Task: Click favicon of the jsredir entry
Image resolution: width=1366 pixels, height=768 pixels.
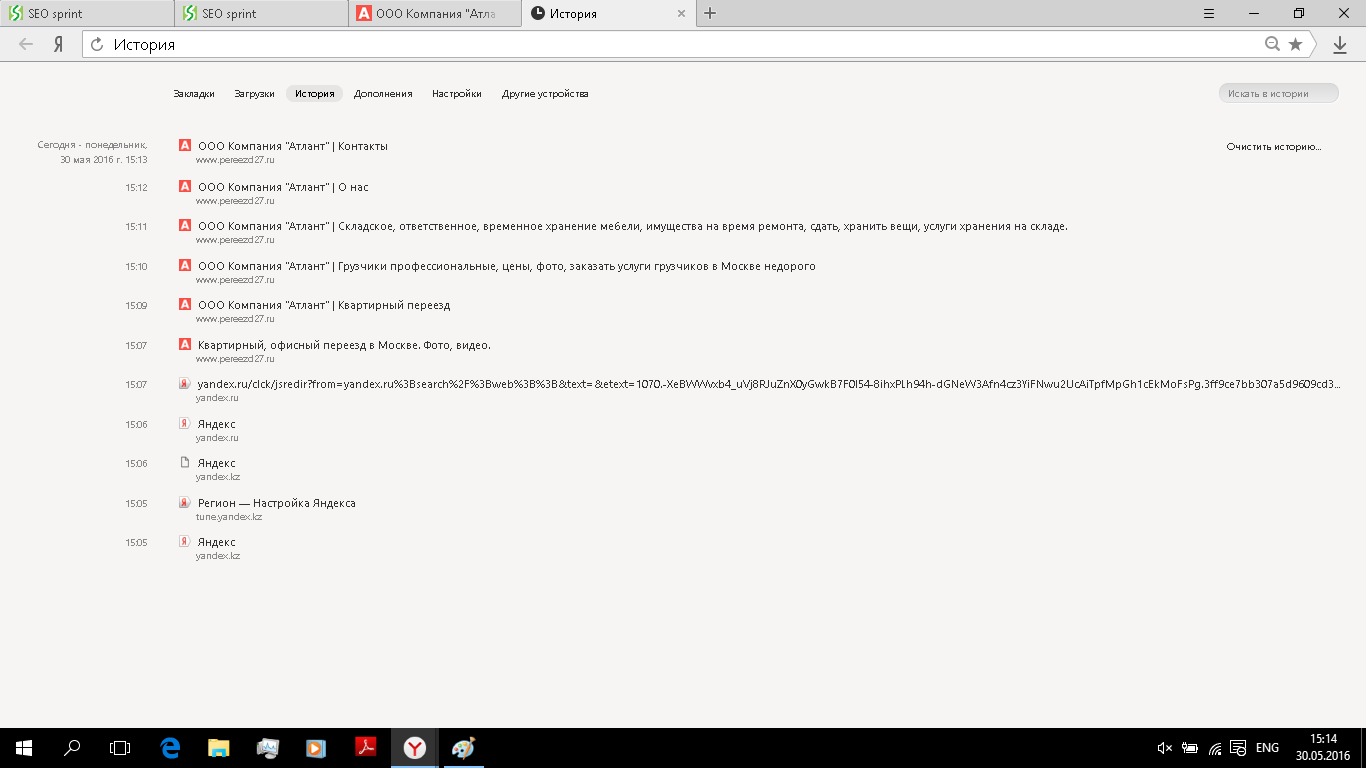Action: point(184,383)
